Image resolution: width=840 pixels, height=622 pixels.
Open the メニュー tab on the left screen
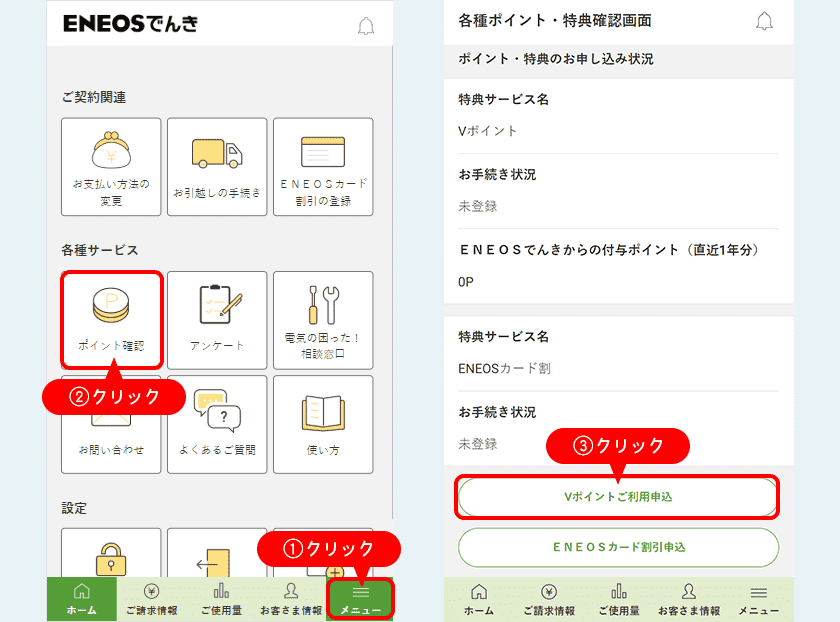pos(361,599)
